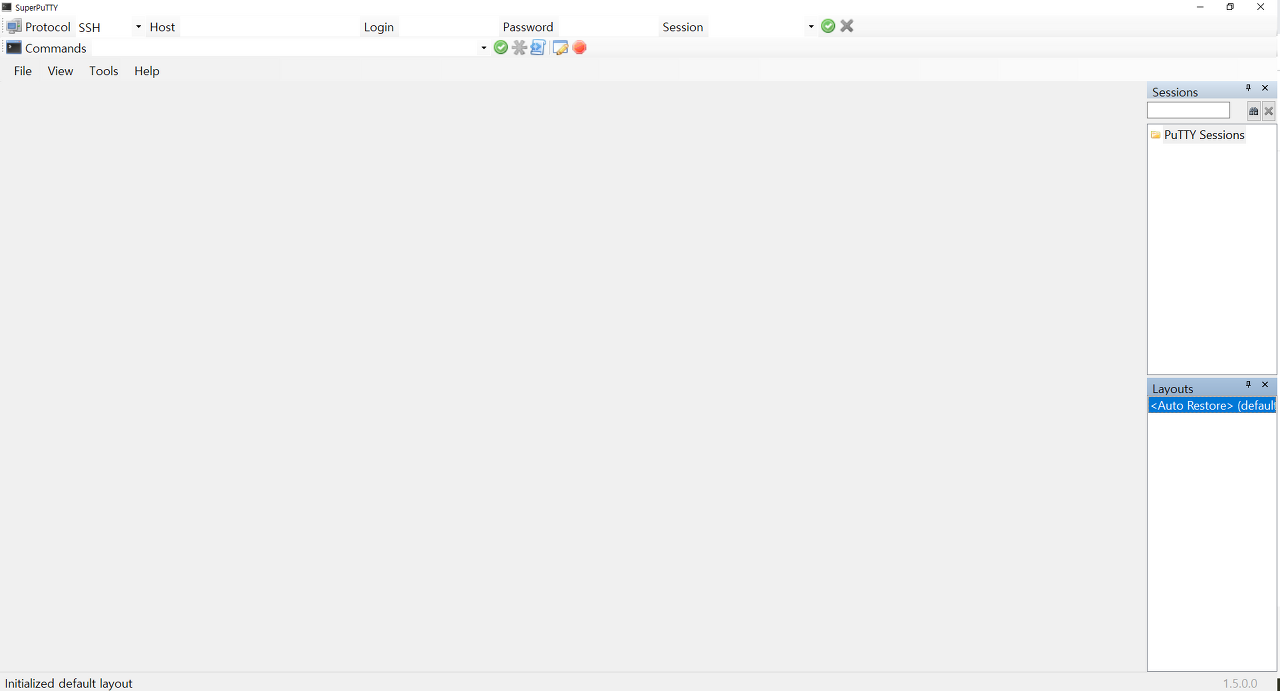Pin the Sessions panel
This screenshot has height=691, width=1280.
coord(1248,88)
